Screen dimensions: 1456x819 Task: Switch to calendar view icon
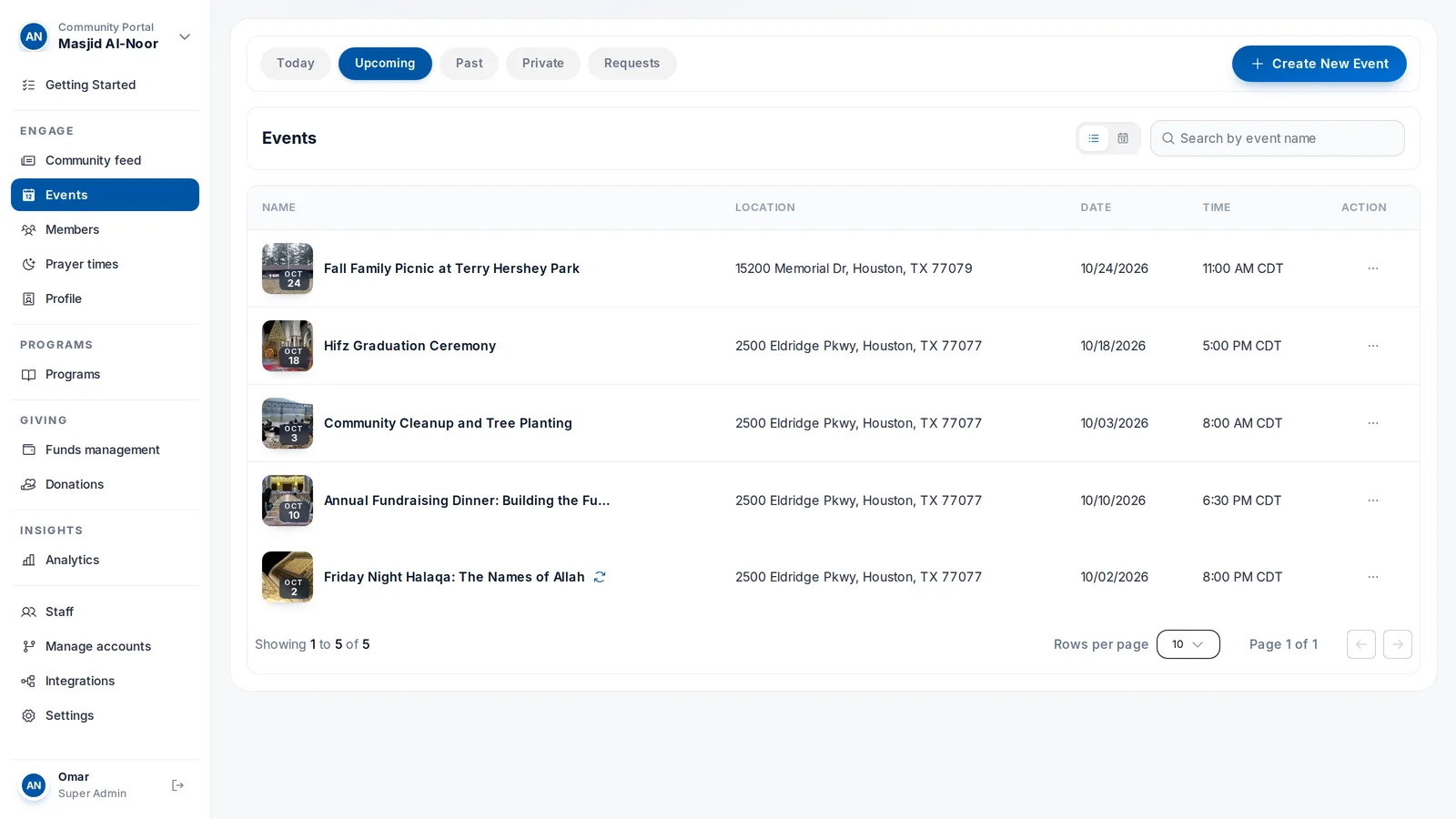(x=1123, y=138)
